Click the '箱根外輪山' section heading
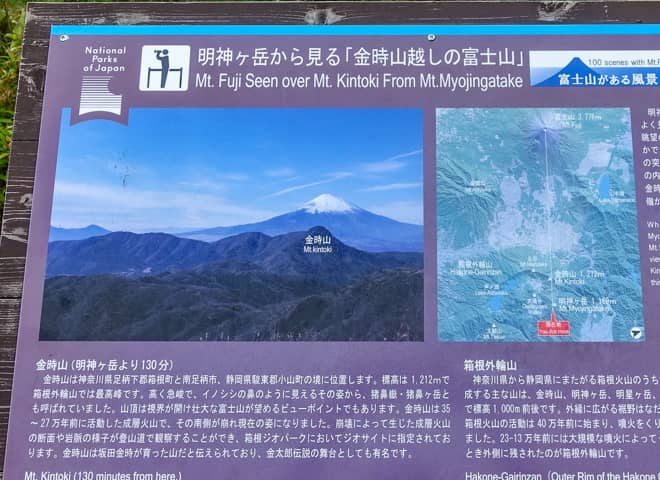660x480 pixels. pos(490,365)
